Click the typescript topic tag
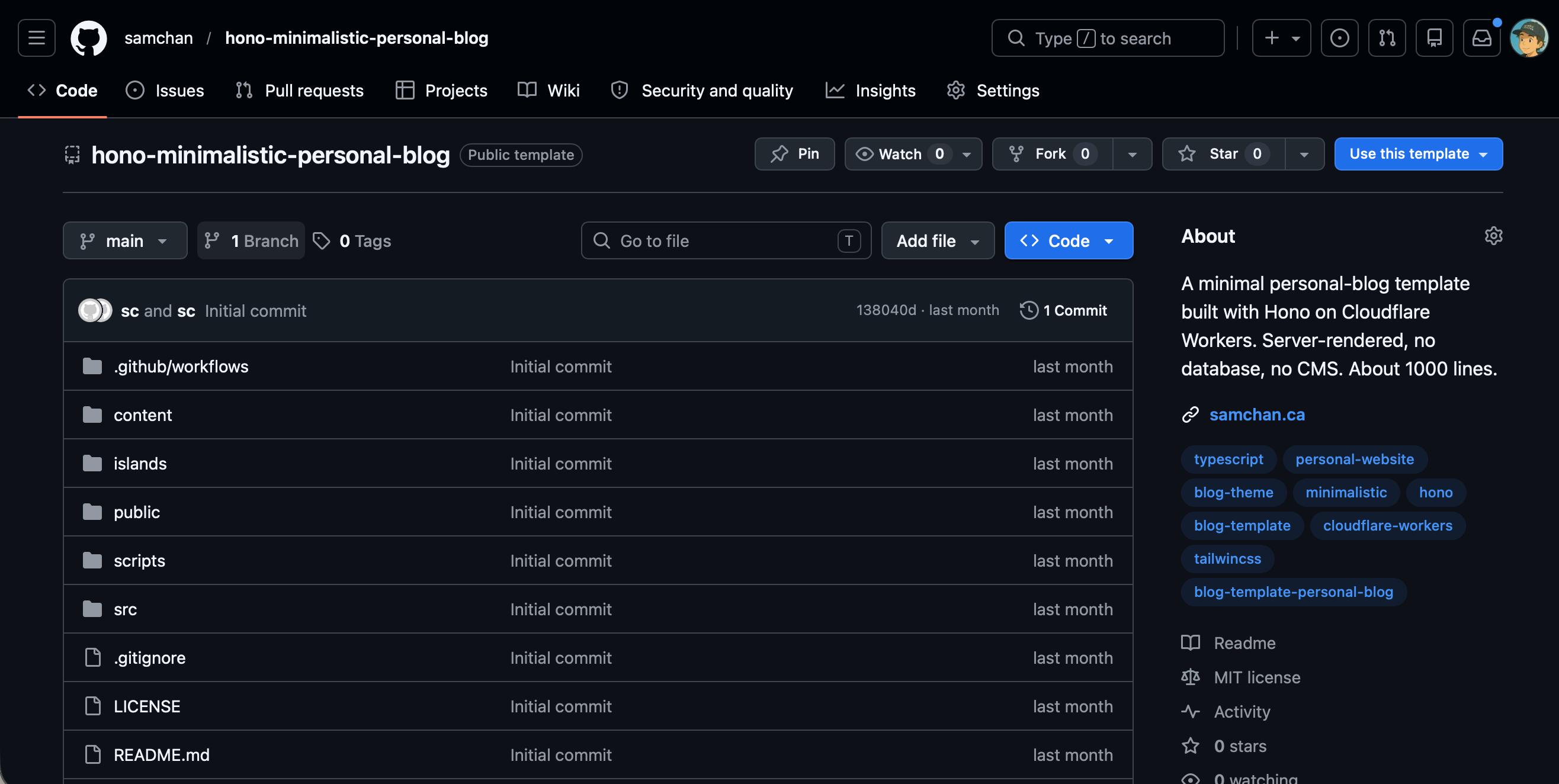 (1228, 459)
